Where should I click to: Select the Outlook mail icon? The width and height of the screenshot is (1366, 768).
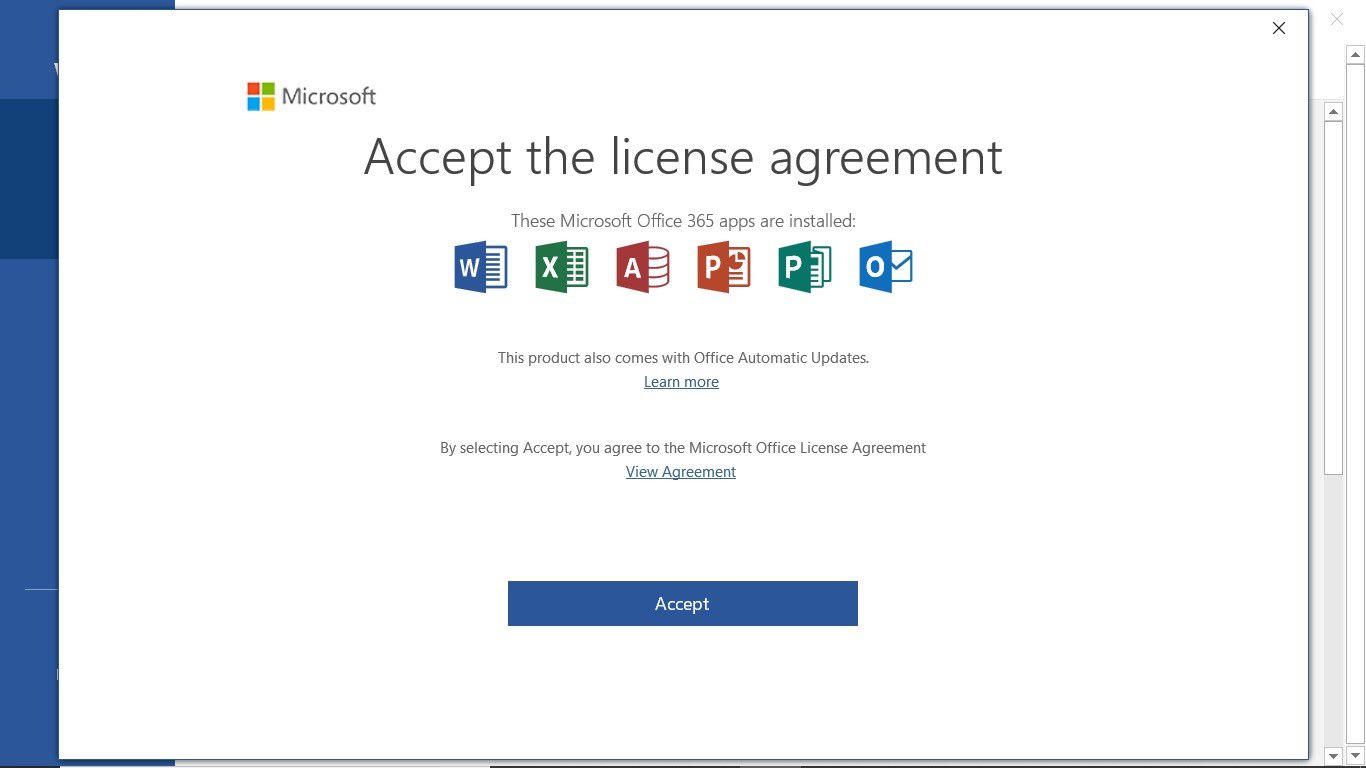[x=885, y=266]
